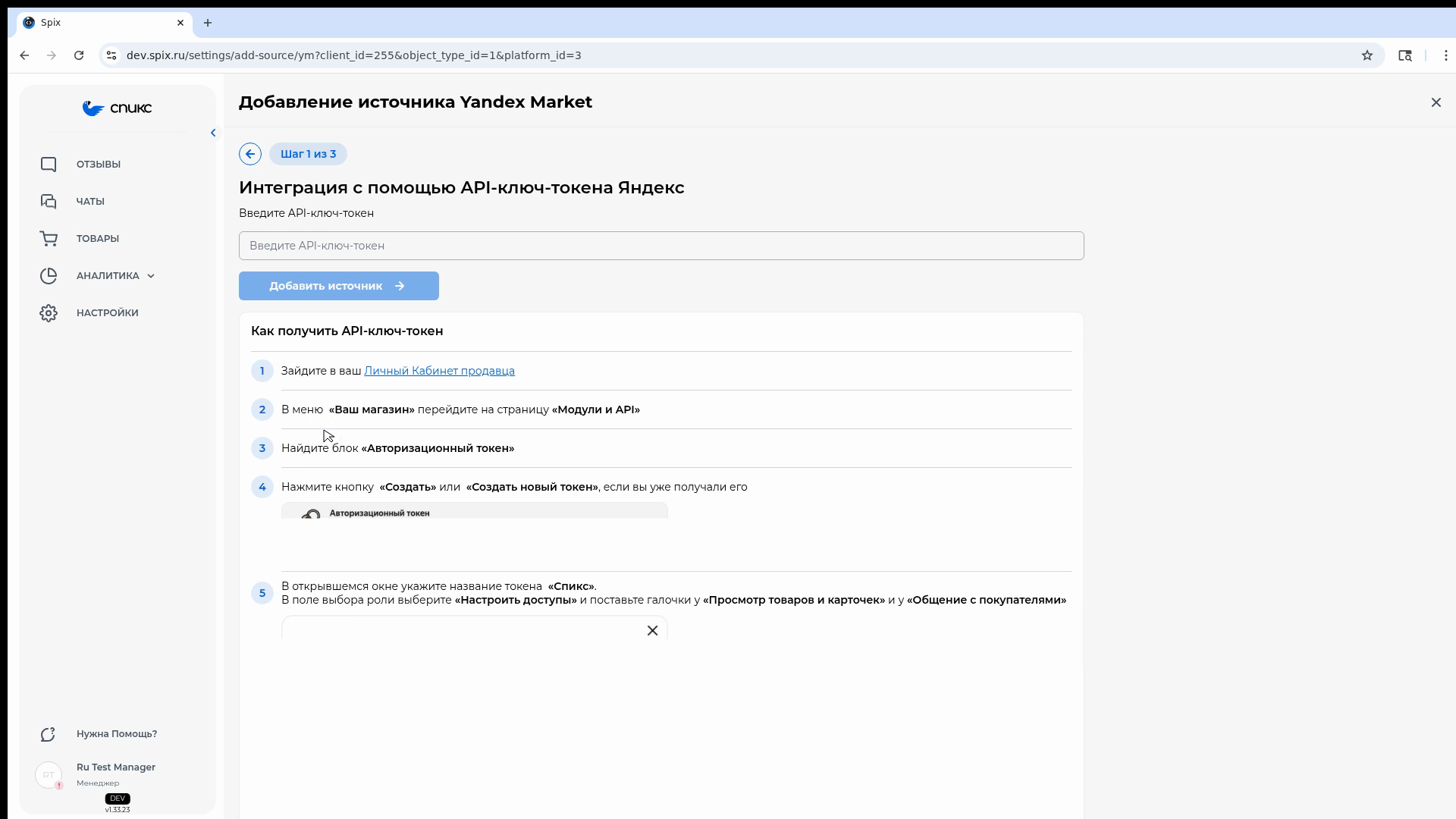This screenshot has height=819, width=1456.
Task: Click the Spix logo in the sidebar
Action: click(117, 108)
